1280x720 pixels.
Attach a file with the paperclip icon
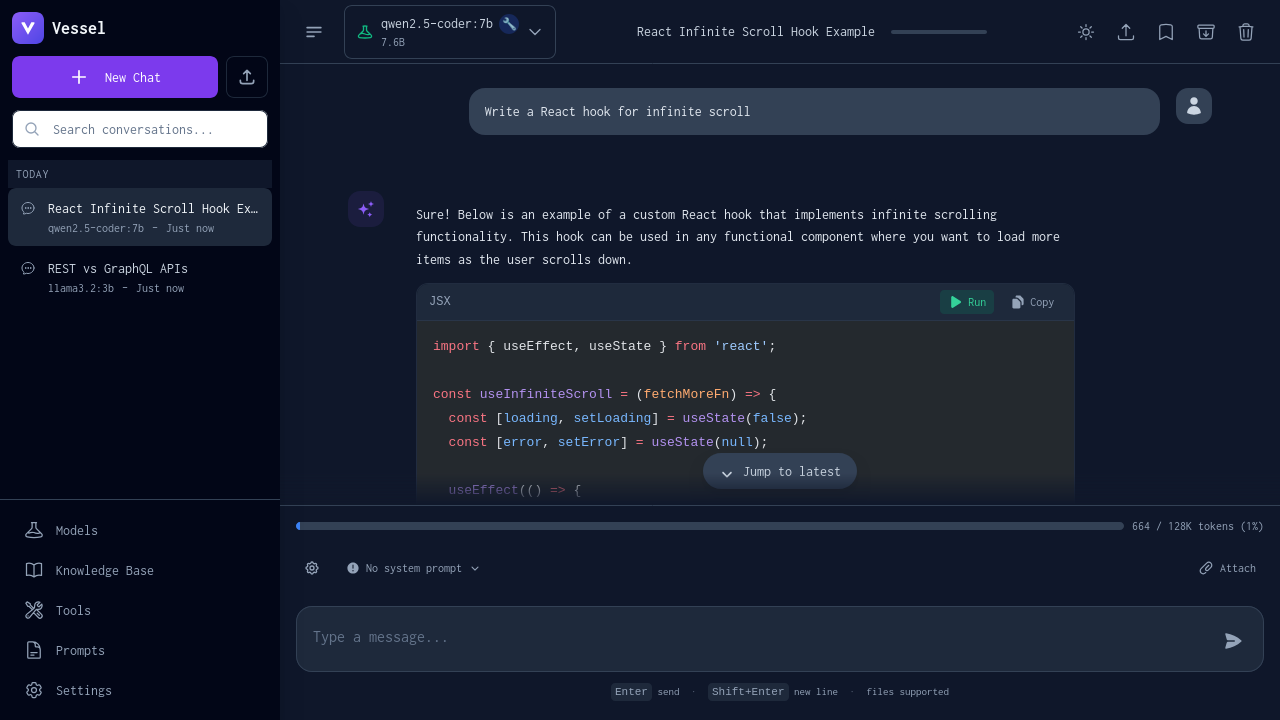(x=1228, y=568)
